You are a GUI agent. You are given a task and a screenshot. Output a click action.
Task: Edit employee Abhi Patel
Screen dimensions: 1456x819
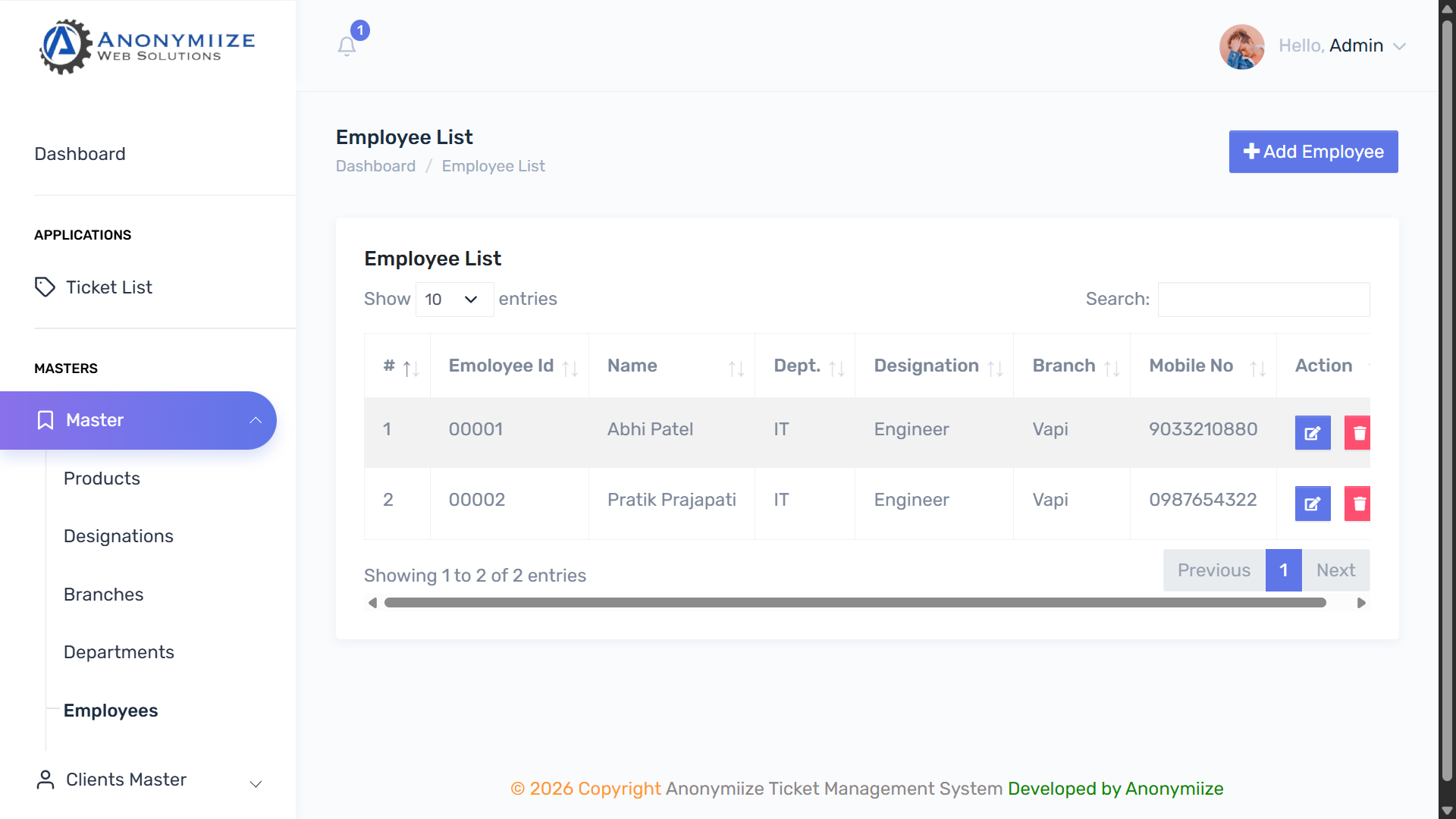[1313, 433]
